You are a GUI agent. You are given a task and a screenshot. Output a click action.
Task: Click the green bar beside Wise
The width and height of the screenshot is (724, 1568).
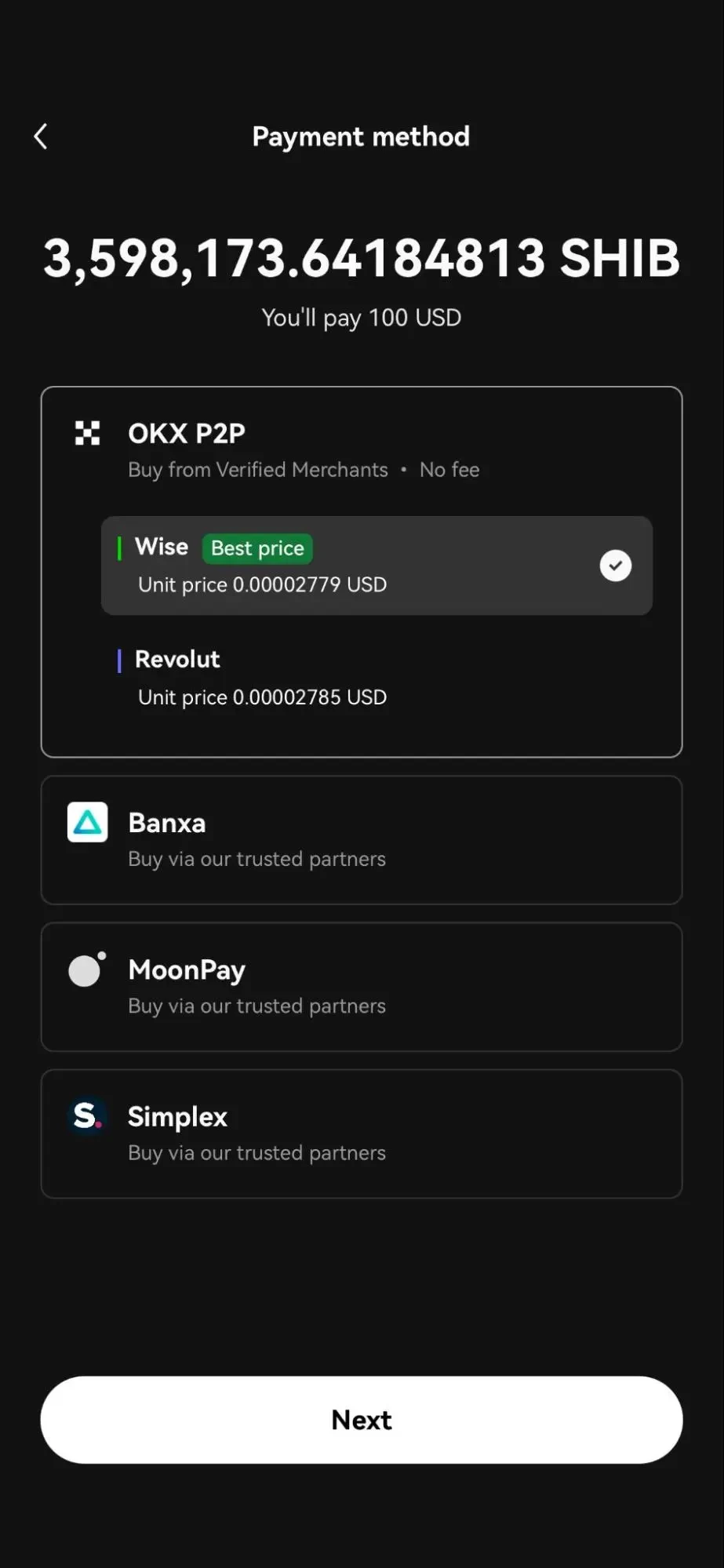[x=119, y=548]
